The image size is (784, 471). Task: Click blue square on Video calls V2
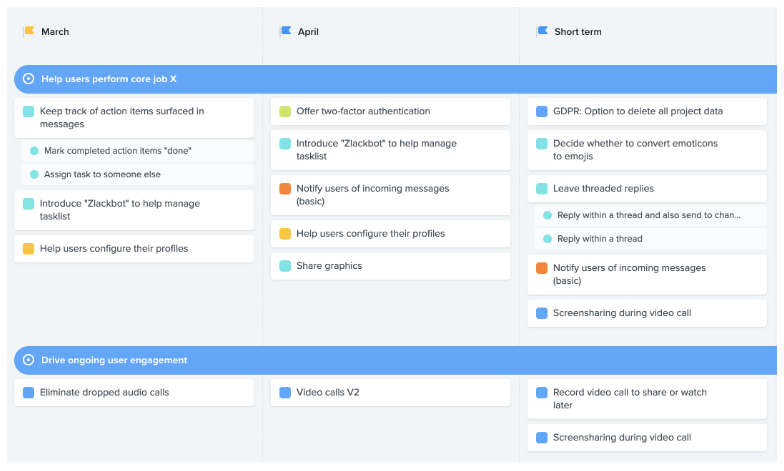[285, 392]
